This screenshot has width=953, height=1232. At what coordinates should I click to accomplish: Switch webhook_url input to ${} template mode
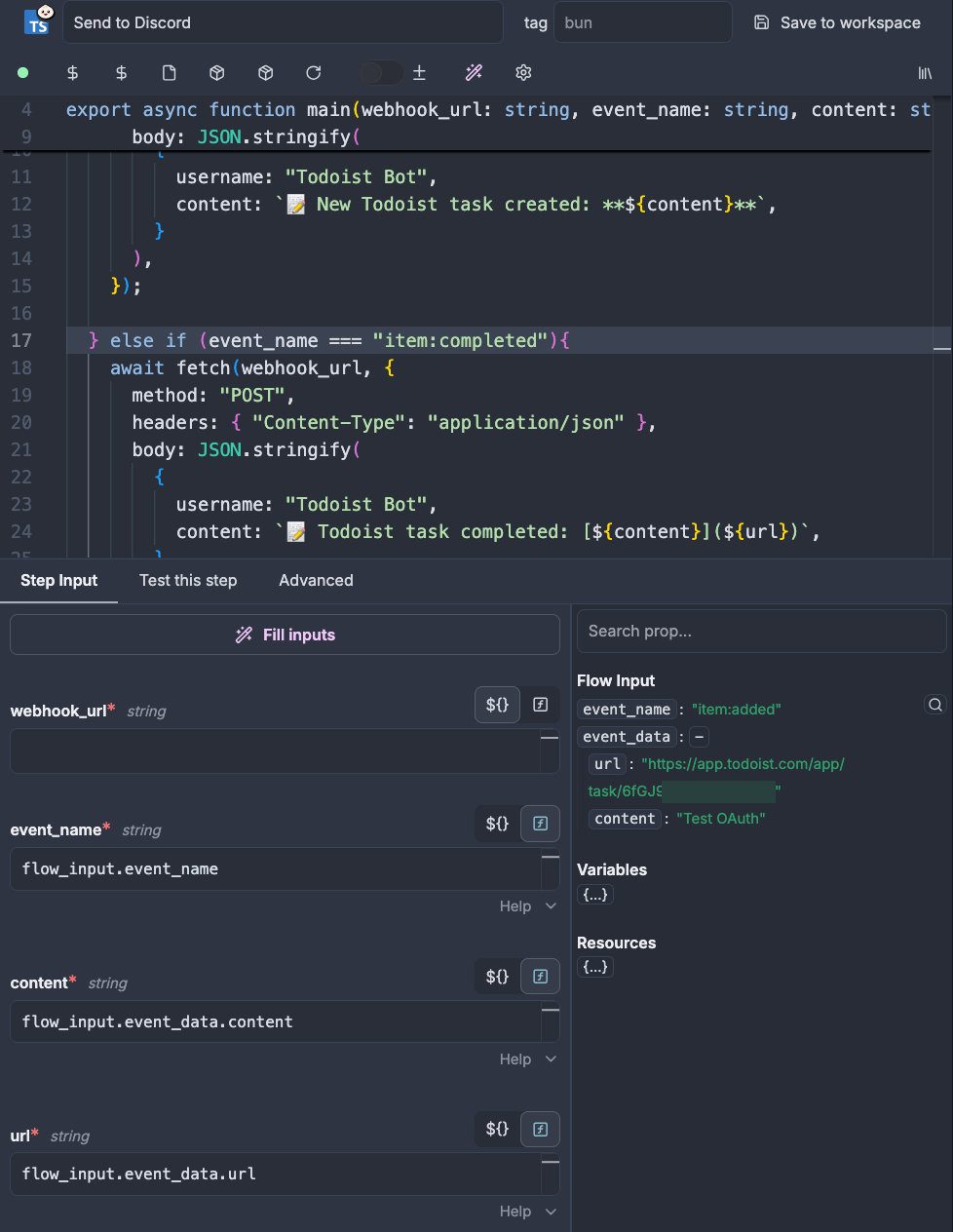tap(497, 704)
